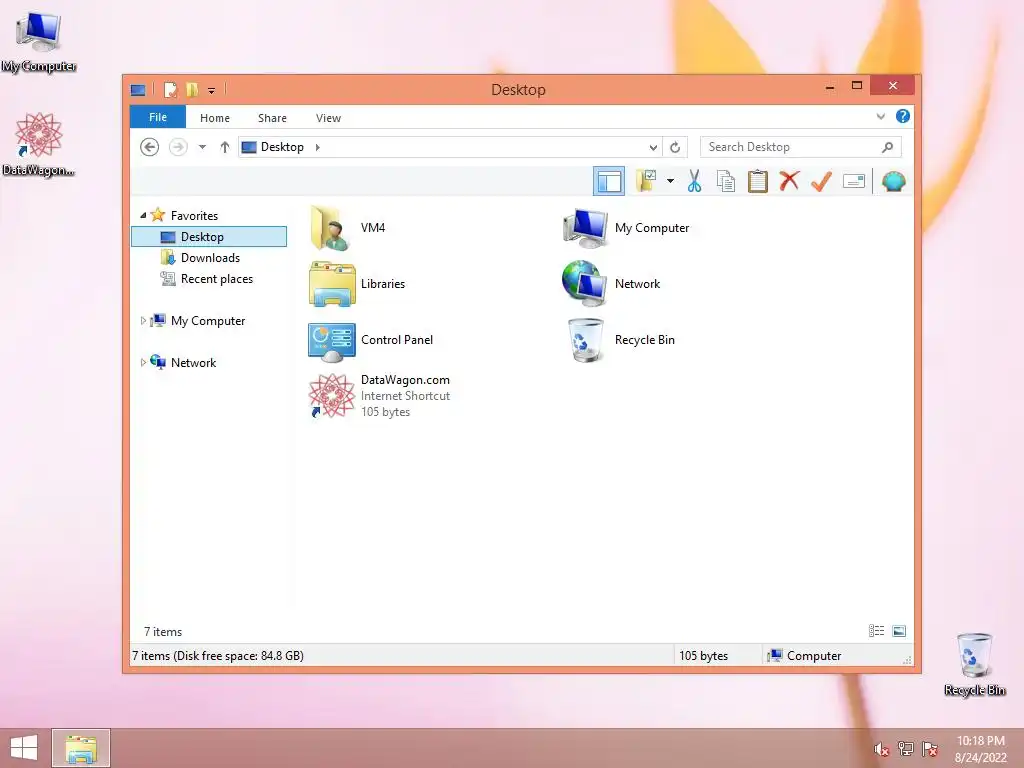1024x768 pixels.
Task: Open the recent locations dropdown arrow
Action: 202,147
